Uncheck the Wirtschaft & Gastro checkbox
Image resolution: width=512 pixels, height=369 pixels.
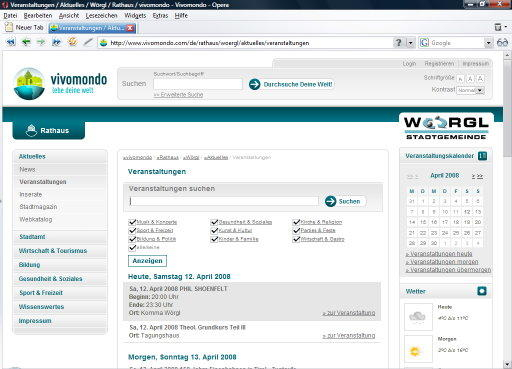tap(296, 239)
